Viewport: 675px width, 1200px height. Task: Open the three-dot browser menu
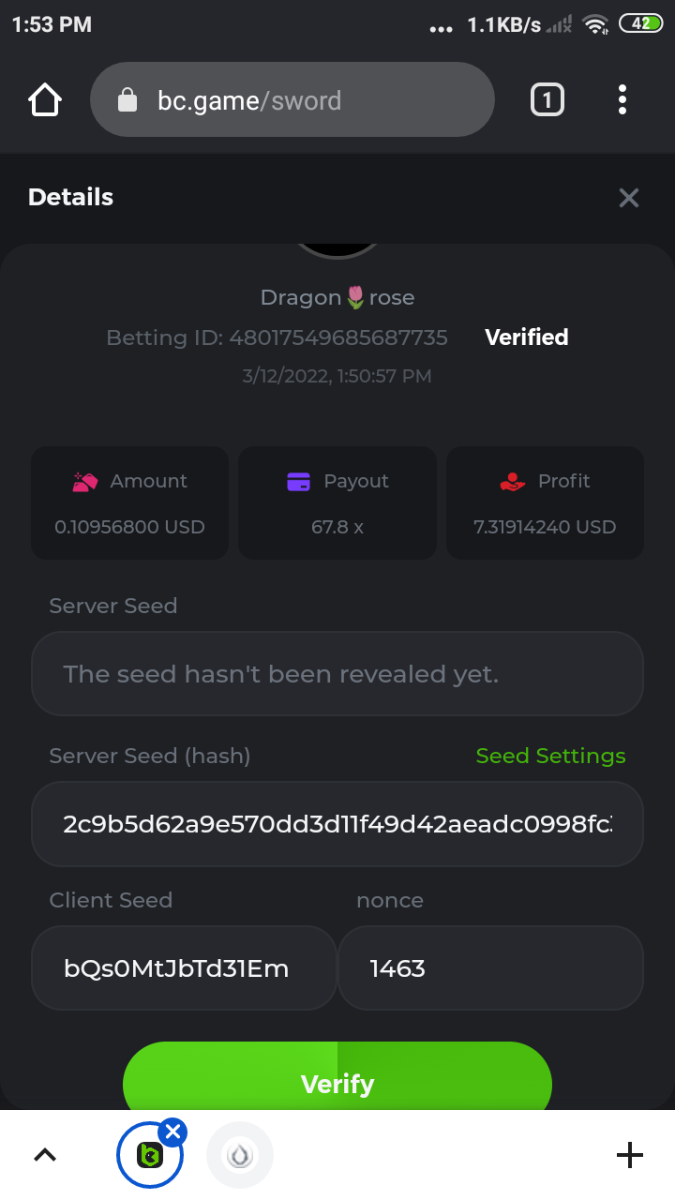[x=622, y=100]
